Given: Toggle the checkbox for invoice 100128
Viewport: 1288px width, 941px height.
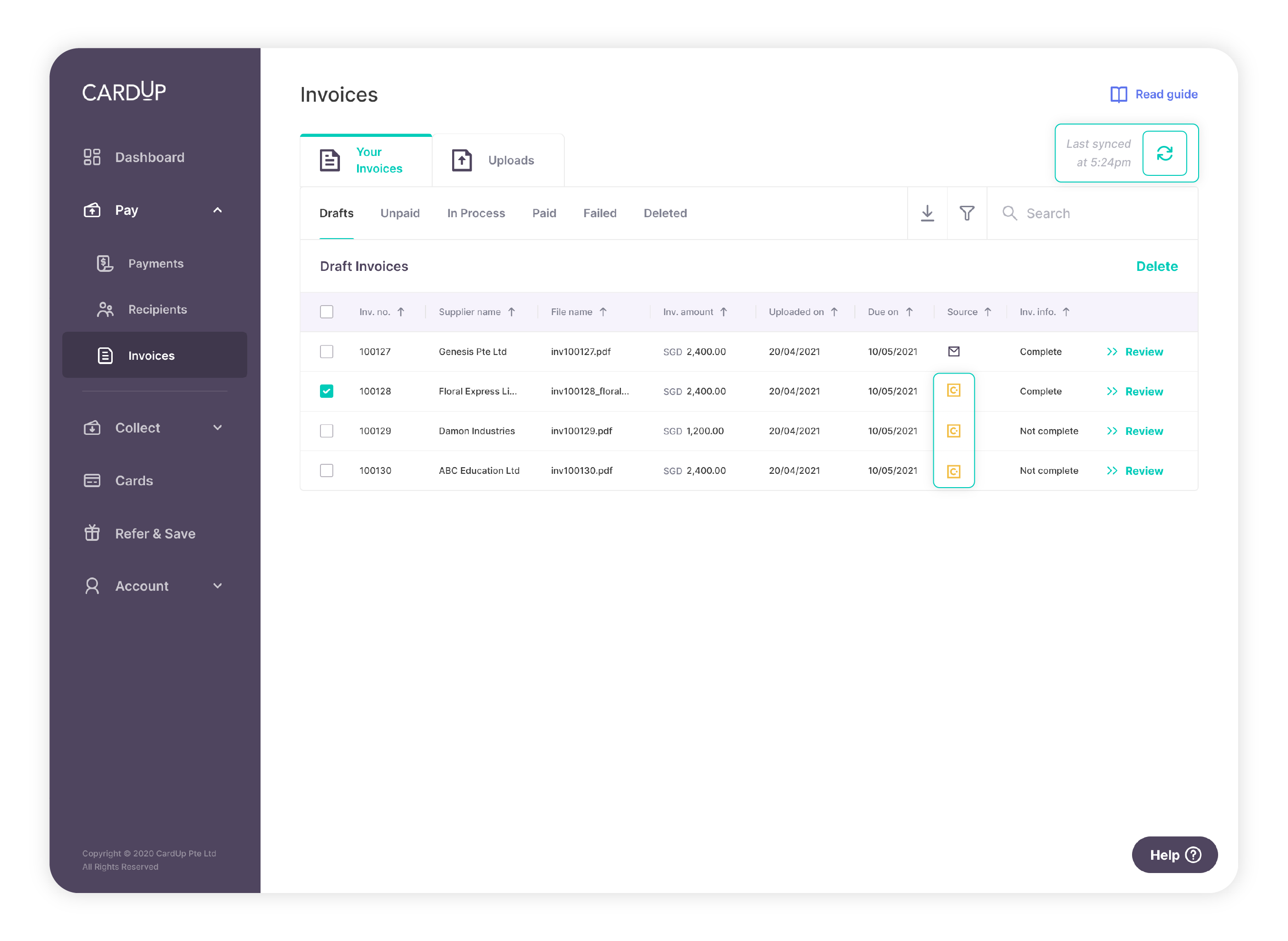Looking at the screenshot, I should (326, 391).
